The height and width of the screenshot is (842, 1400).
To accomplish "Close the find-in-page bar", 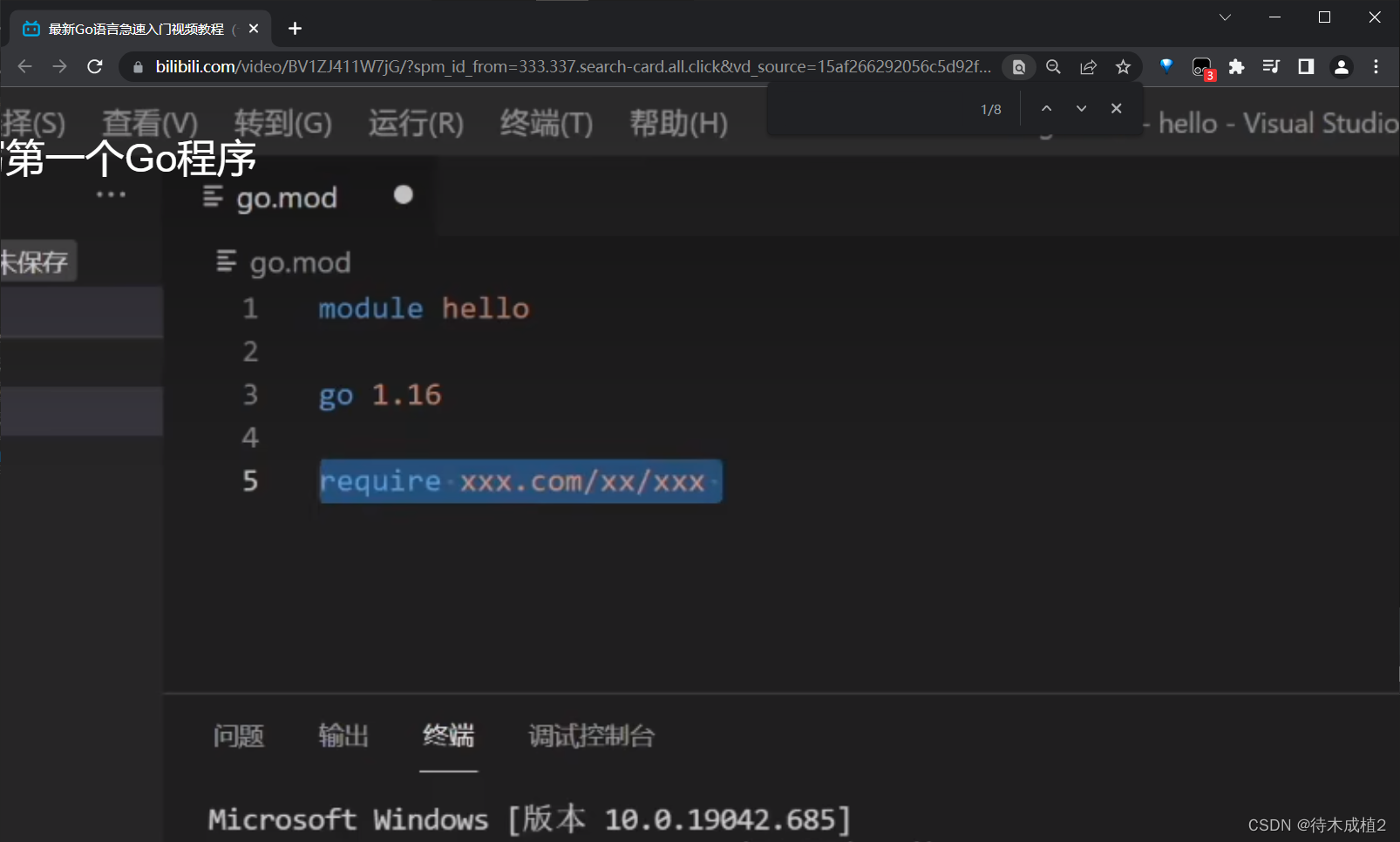I will click(x=1116, y=109).
